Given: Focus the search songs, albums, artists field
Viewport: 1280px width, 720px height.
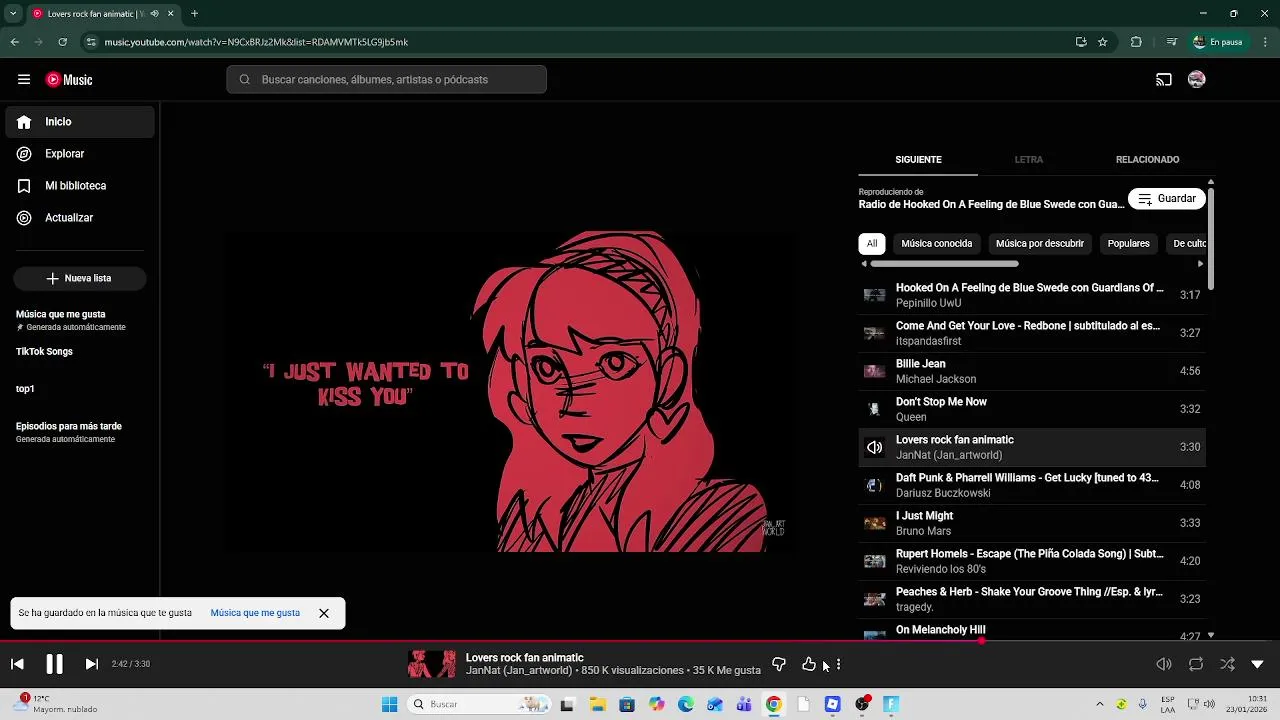Looking at the screenshot, I should click(x=386, y=80).
